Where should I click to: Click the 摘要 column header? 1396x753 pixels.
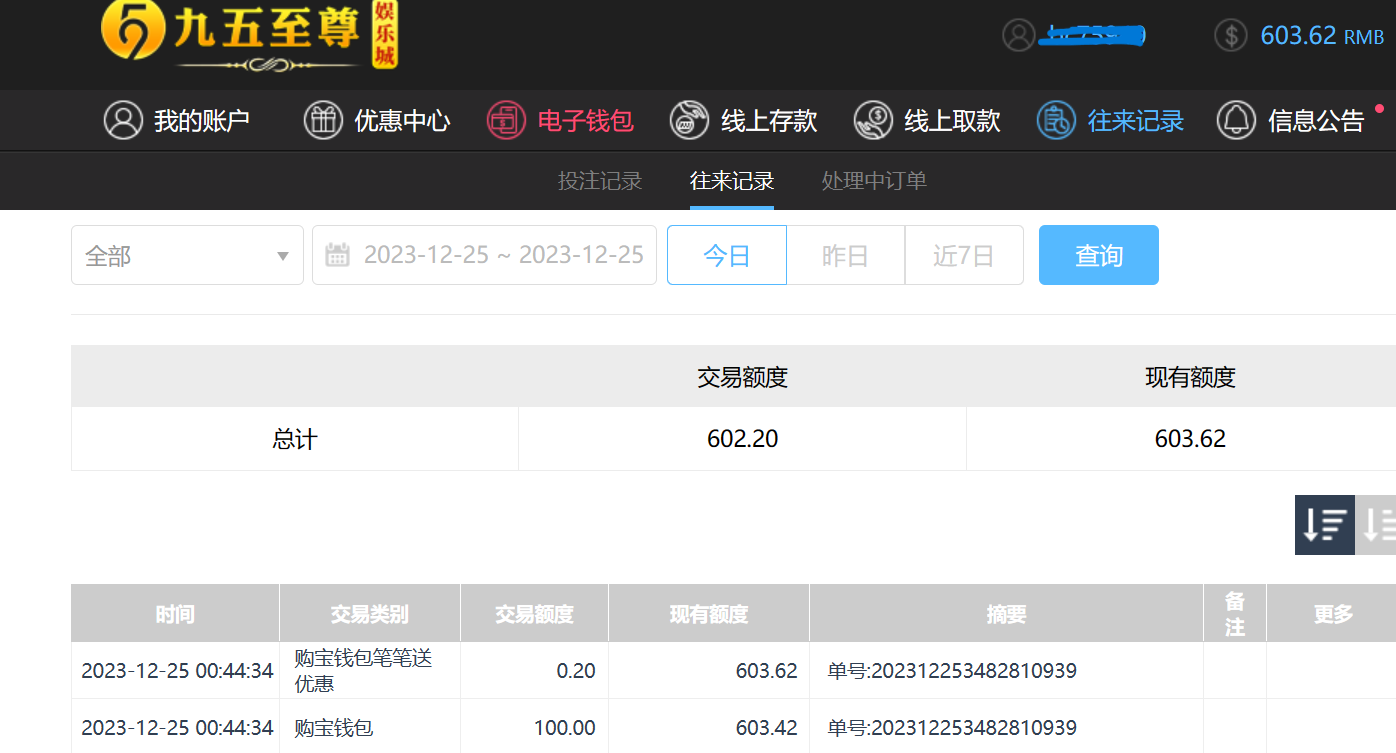pos(1006,613)
